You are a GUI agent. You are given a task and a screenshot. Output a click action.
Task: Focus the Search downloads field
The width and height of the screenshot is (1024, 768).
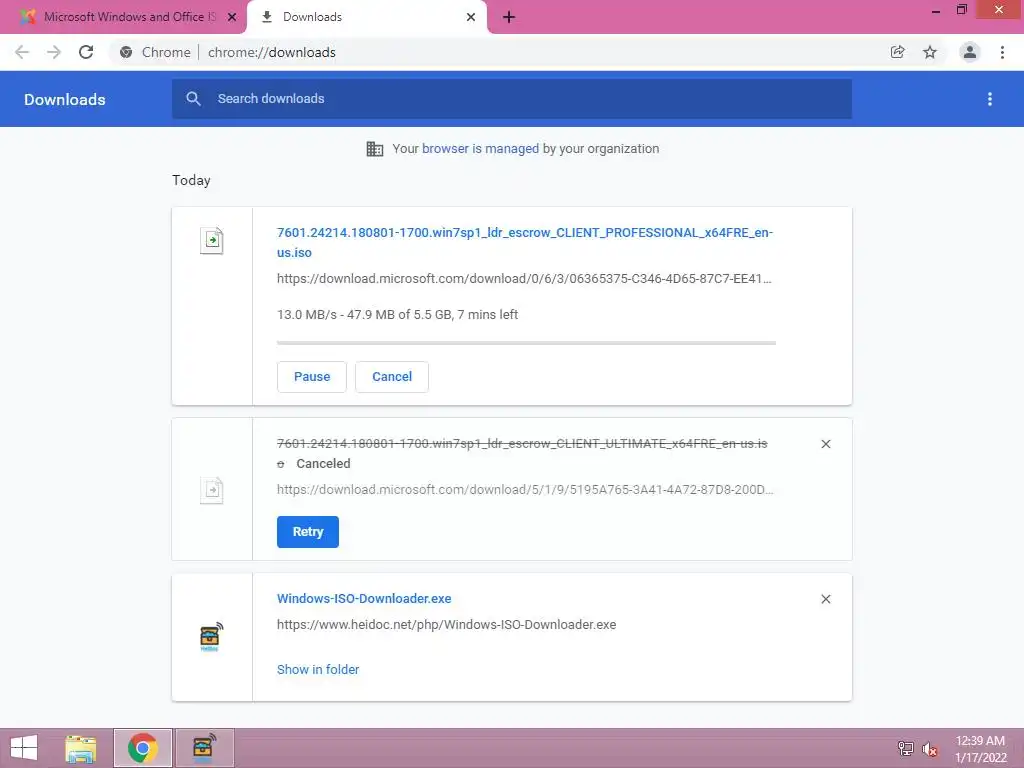512,99
